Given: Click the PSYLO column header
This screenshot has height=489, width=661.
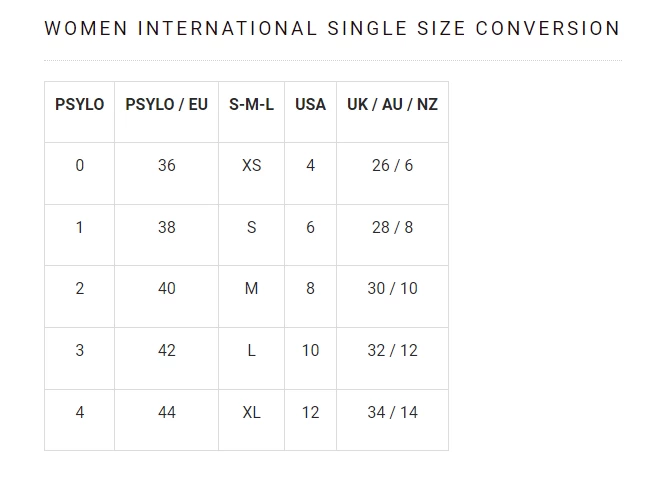Looking at the screenshot, I should 80,105.
